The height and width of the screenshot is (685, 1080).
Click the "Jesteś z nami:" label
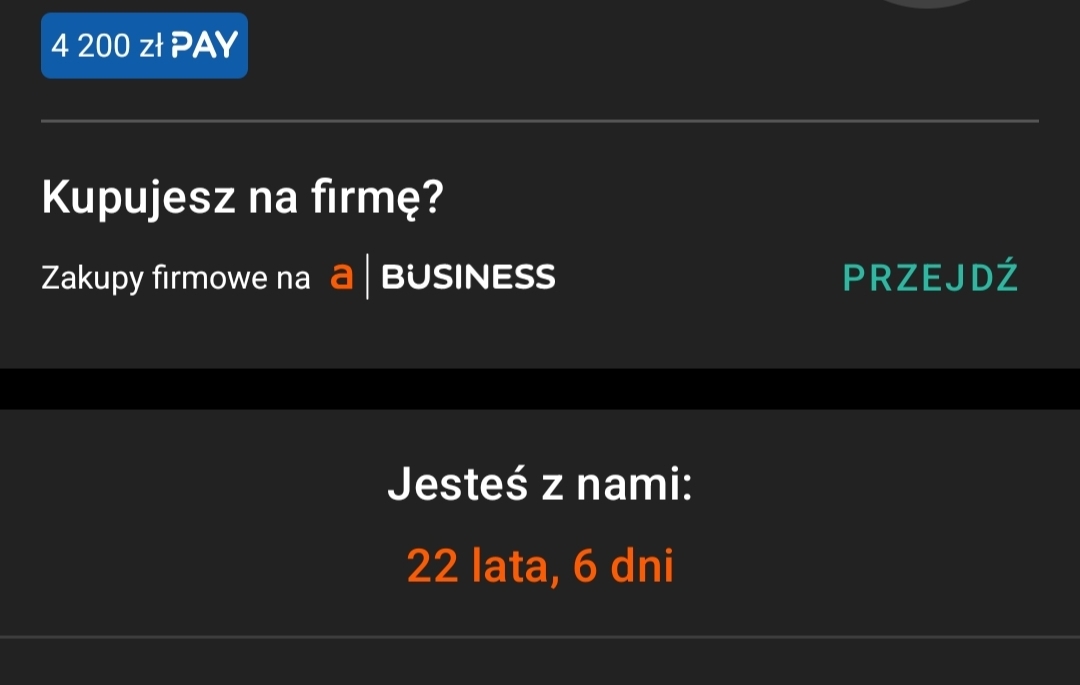coord(540,485)
